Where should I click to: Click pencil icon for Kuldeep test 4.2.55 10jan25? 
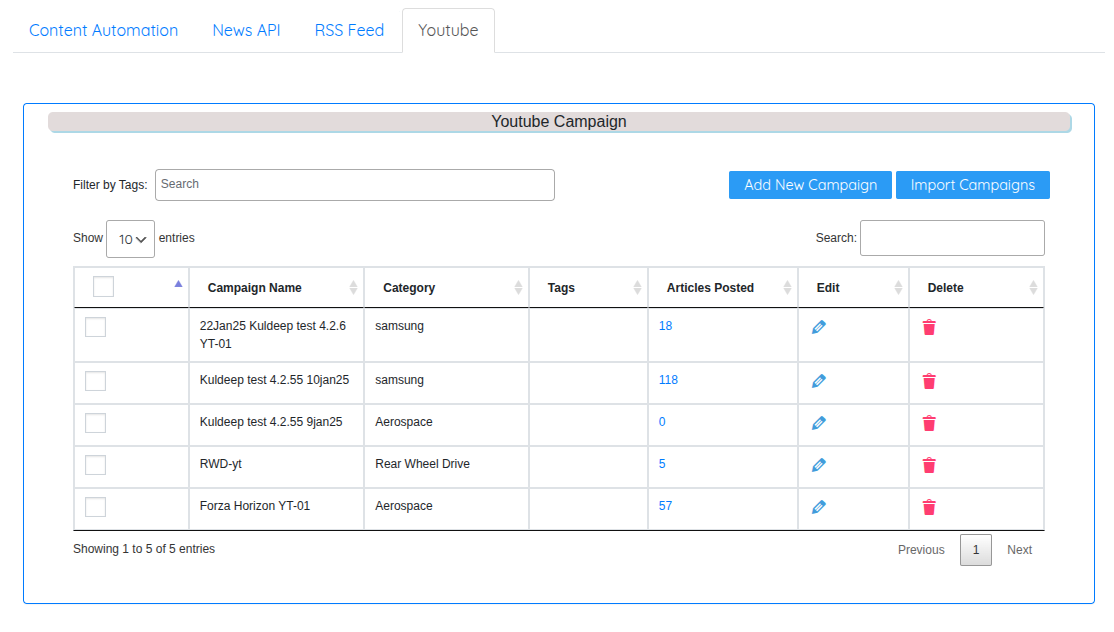[819, 381]
